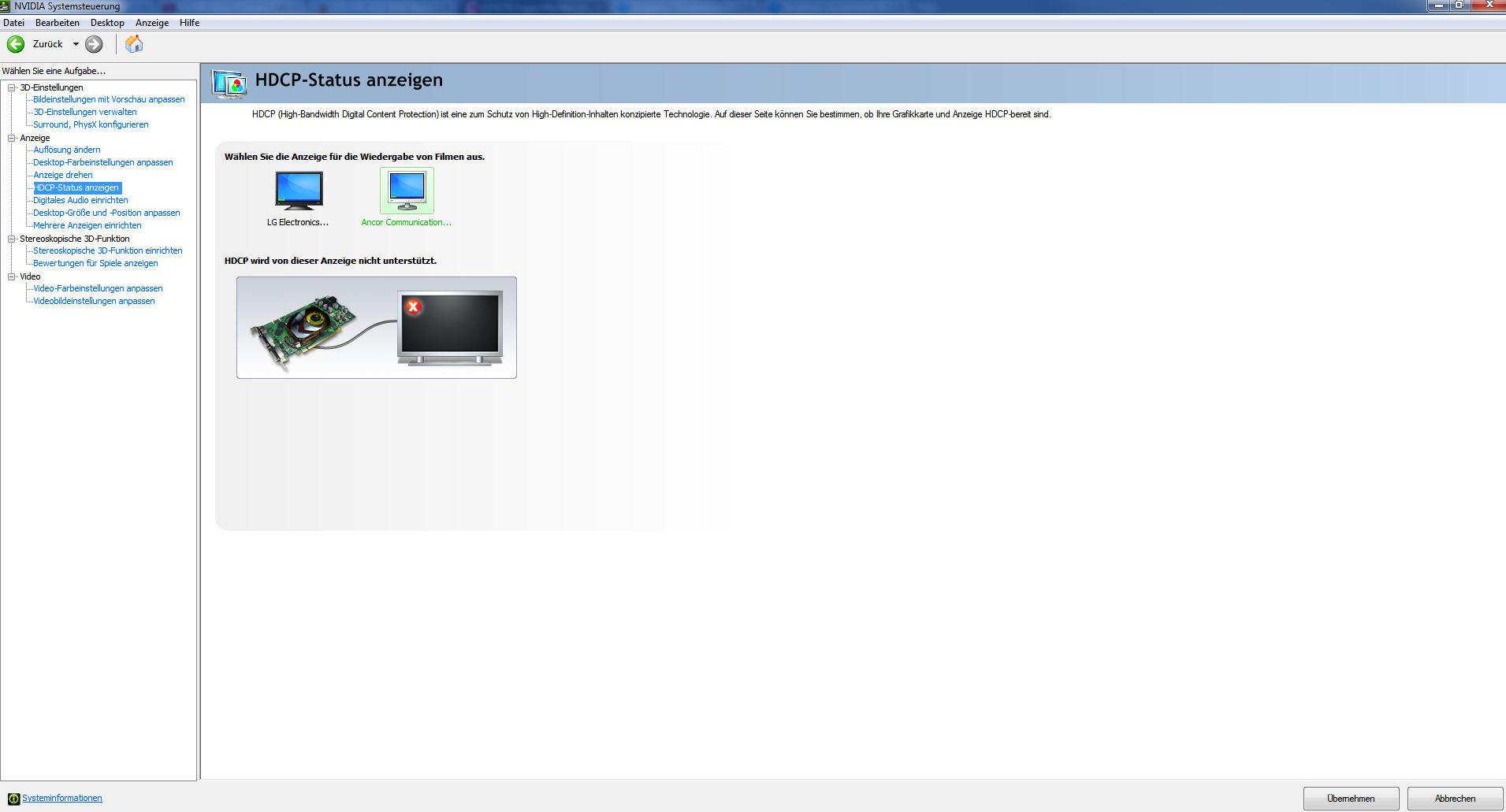The height and width of the screenshot is (812, 1506).
Task: Open the Hilfe menu
Action: (189, 23)
